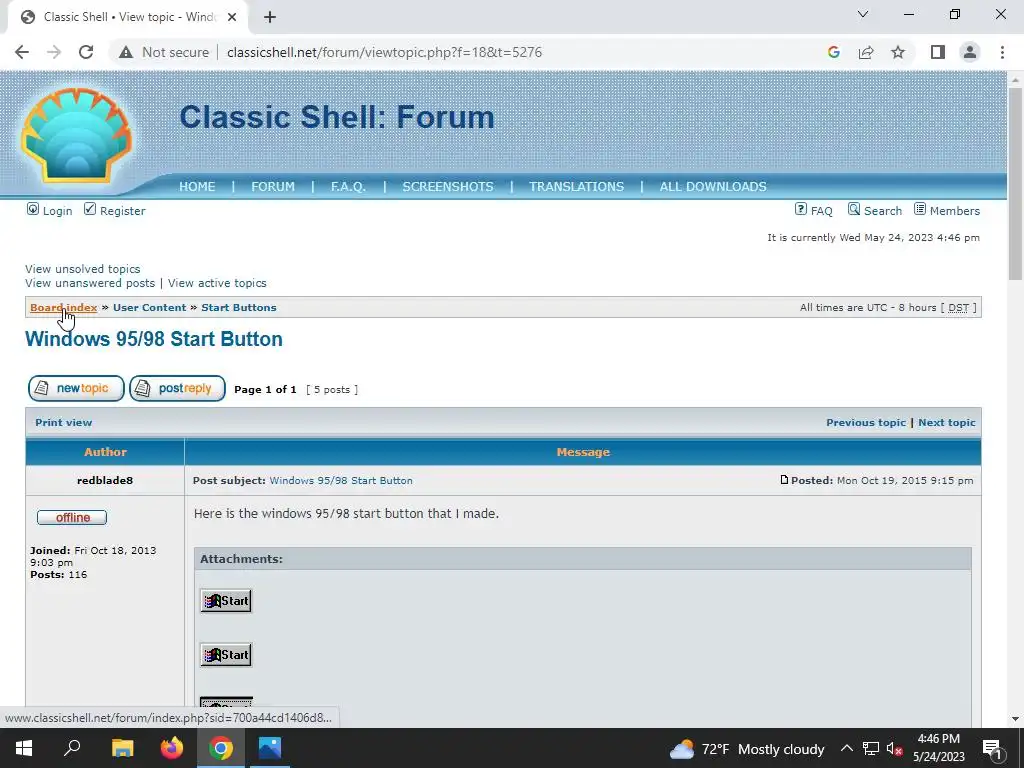Open View unanswered posts
The image size is (1024, 768).
click(x=90, y=283)
